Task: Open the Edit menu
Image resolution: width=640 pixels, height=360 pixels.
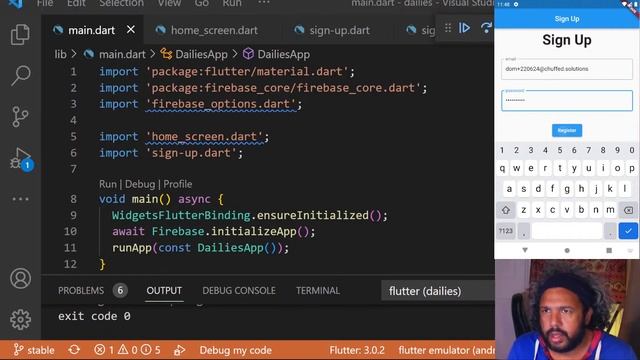Action: [76, 3]
